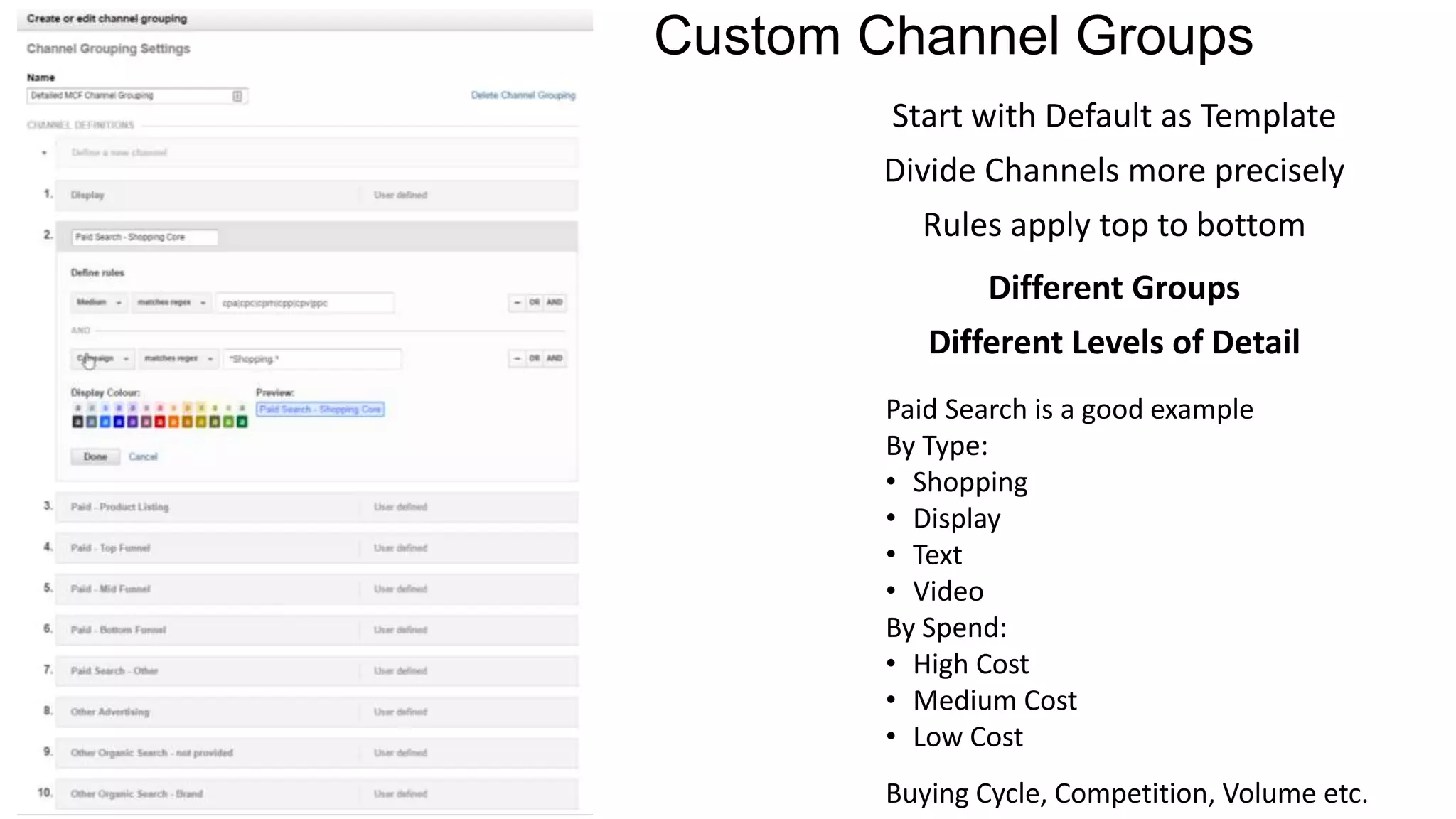The width and height of the screenshot is (1456, 819).
Task: Add AND condition to the Campaign rule
Action: click(x=555, y=358)
